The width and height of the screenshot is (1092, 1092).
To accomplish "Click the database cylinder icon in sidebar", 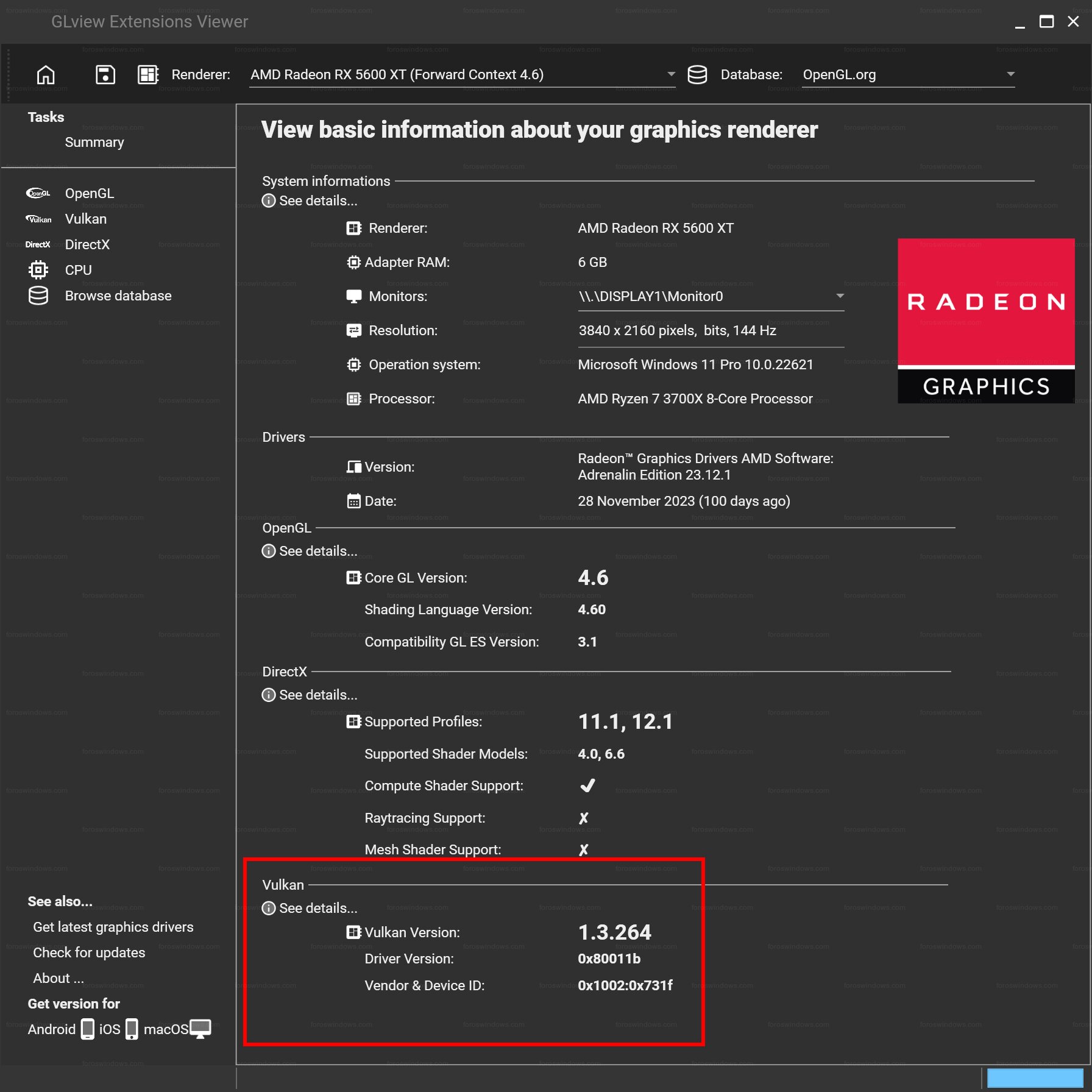I will coord(38,296).
